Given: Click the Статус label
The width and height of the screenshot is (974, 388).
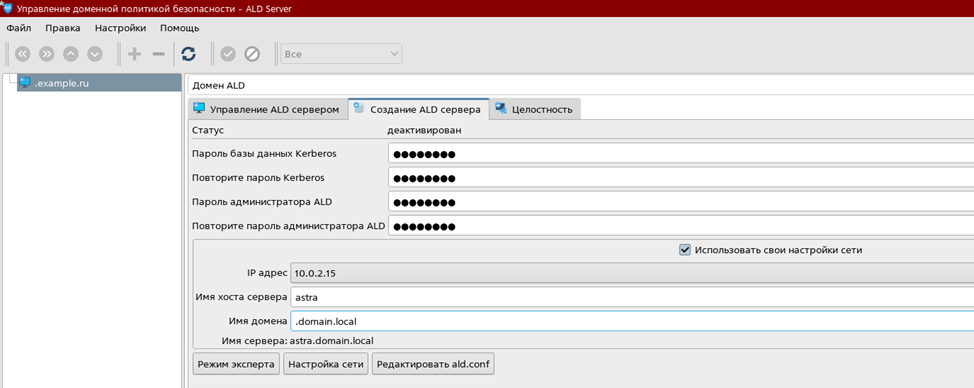Looking at the screenshot, I should (207, 130).
